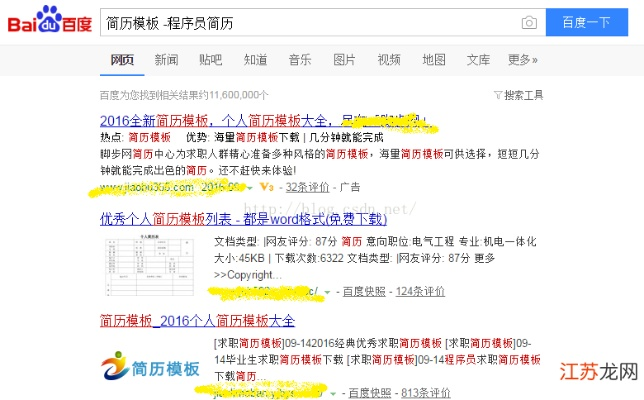This screenshot has width=644, height=400.
Task: Click the V3 credibility badge
Action: click(x=267, y=187)
